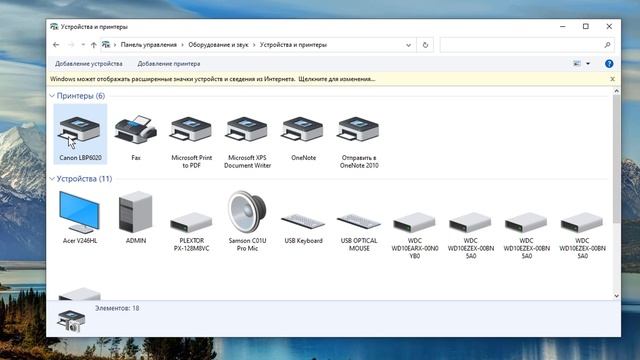The image size is (640, 360).
Task: Select the OneNote 2010 printer icon
Action: (x=359, y=129)
